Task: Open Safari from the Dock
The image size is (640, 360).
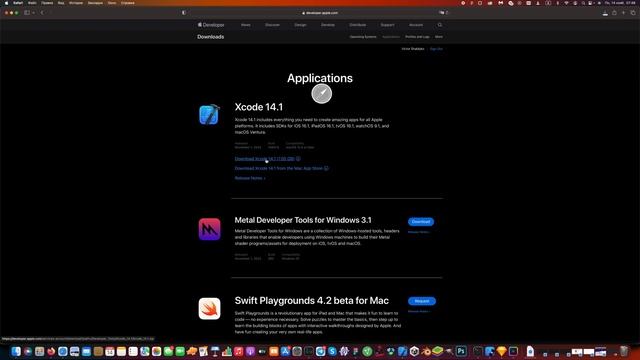Action: tap(63, 351)
